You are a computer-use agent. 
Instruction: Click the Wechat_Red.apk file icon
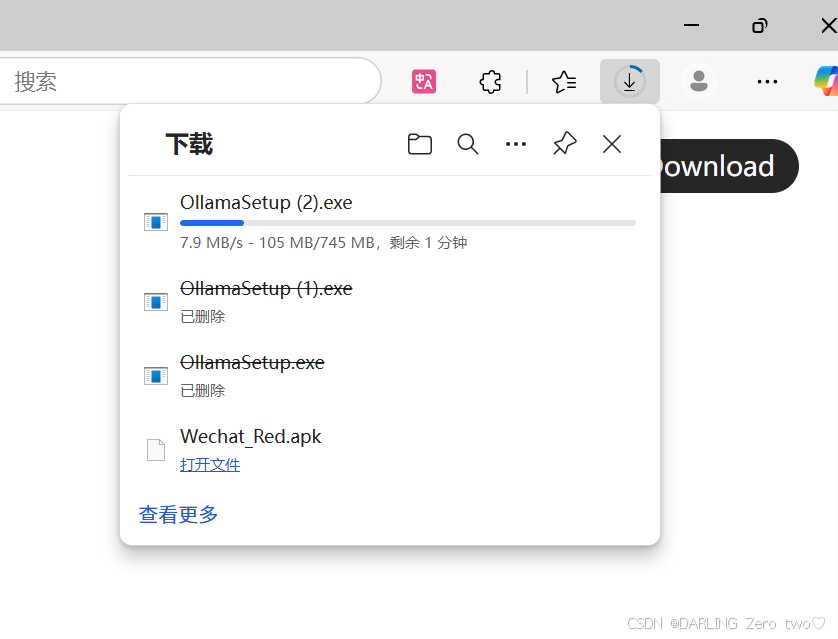155,450
